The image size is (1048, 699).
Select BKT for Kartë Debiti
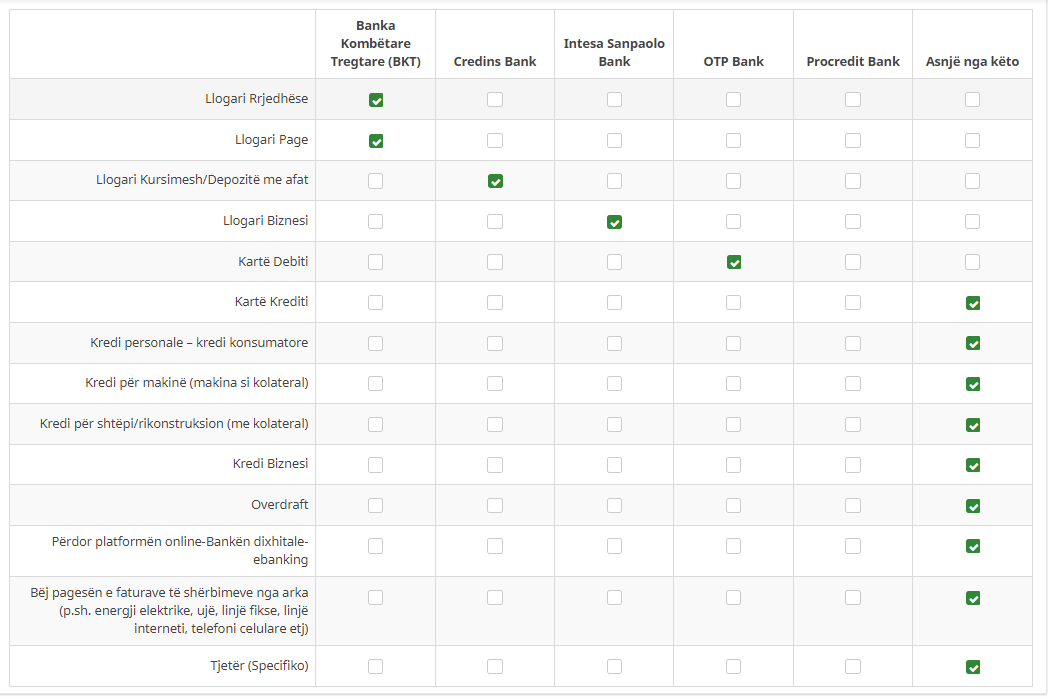(x=376, y=262)
